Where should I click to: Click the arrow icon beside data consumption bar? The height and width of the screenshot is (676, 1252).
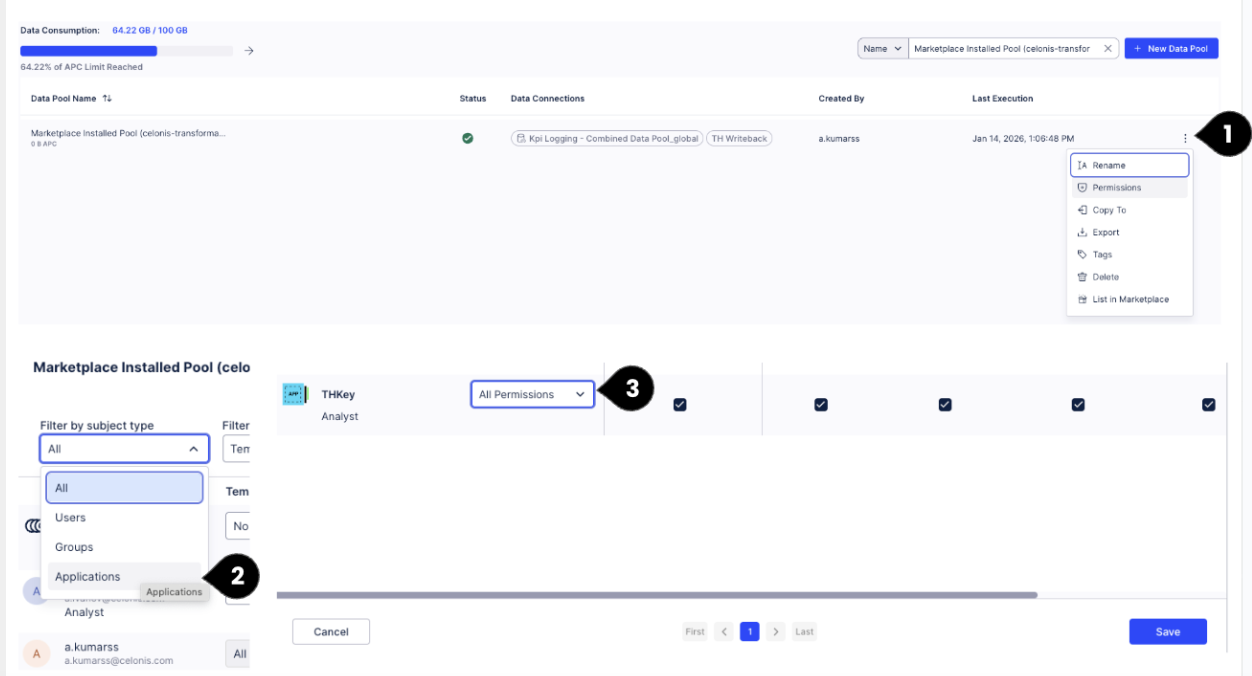(249, 51)
